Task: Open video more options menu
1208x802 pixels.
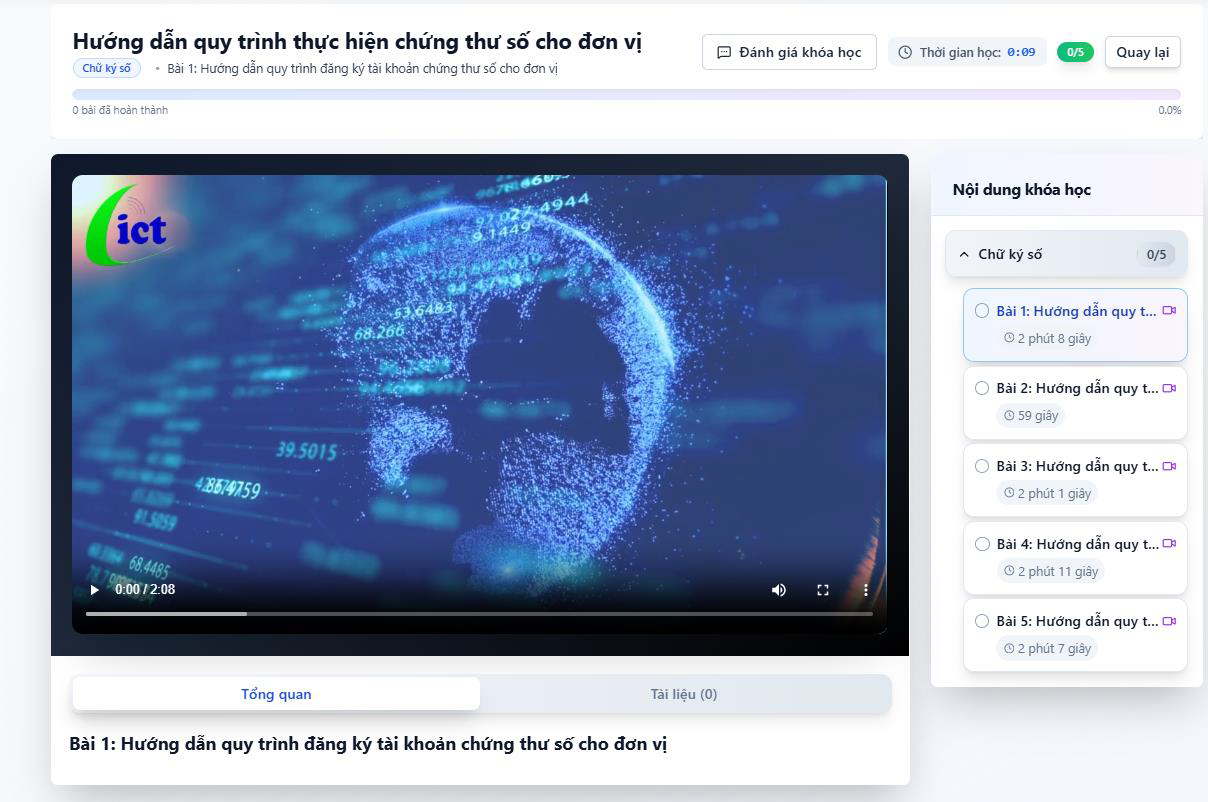Action: tap(866, 590)
